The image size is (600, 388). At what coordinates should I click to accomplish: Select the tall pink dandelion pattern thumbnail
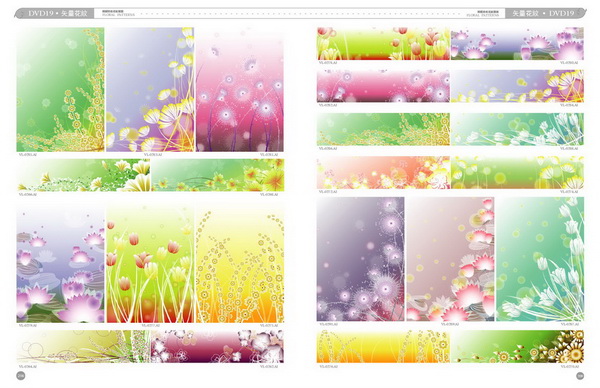click(x=240, y=90)
